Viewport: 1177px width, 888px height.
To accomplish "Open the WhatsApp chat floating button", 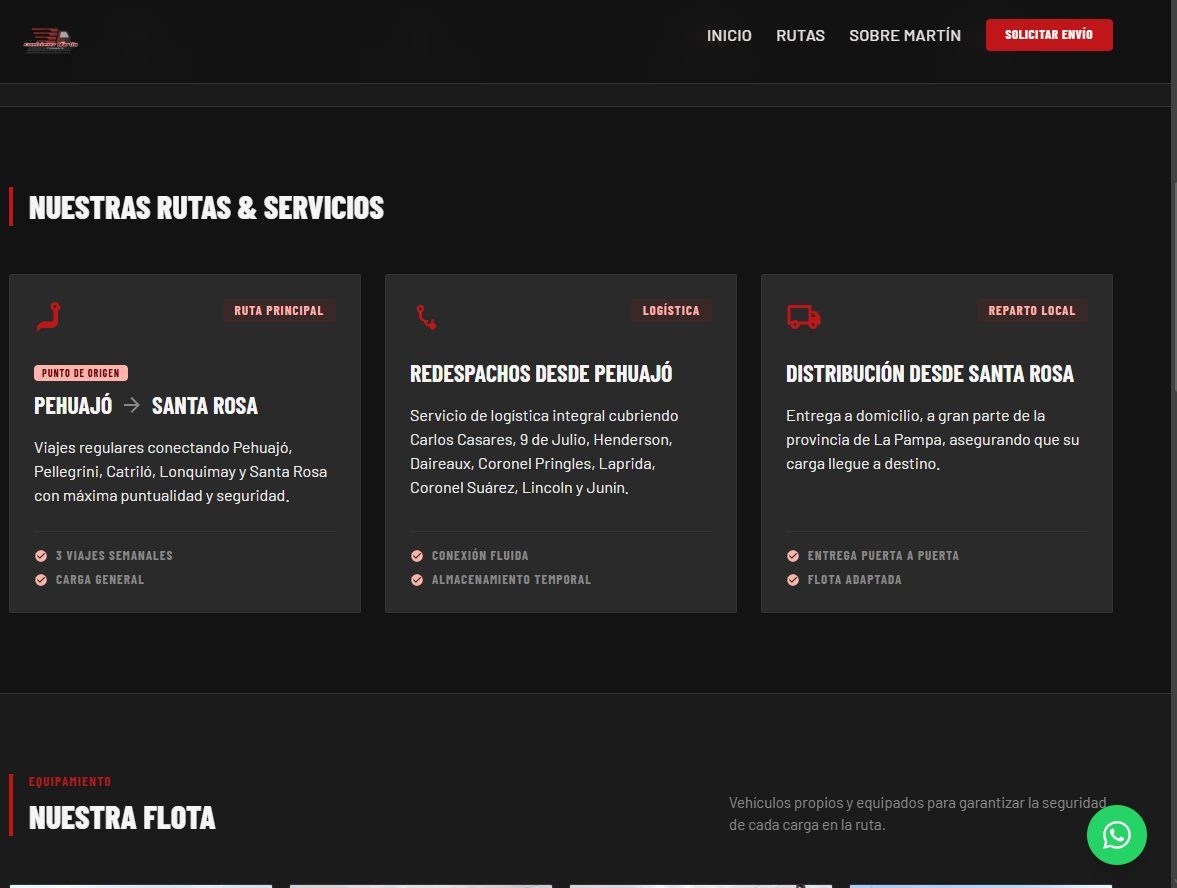I will tap(1116, 835).
